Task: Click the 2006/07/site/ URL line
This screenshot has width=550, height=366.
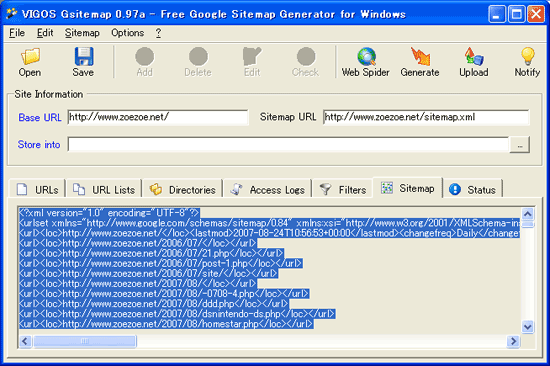Action: (148, 273)
